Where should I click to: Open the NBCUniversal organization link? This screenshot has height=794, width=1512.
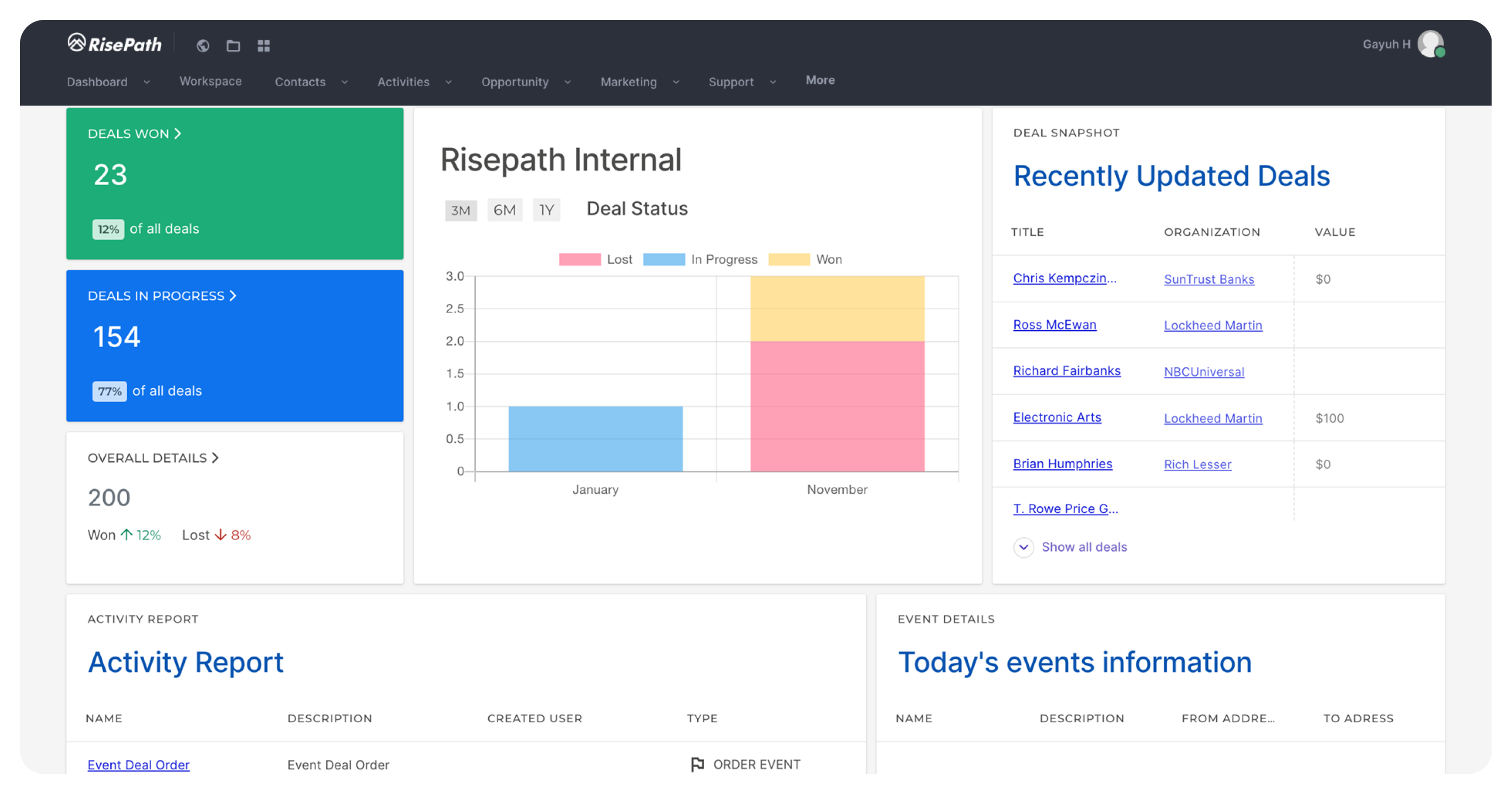(1204, 372)
